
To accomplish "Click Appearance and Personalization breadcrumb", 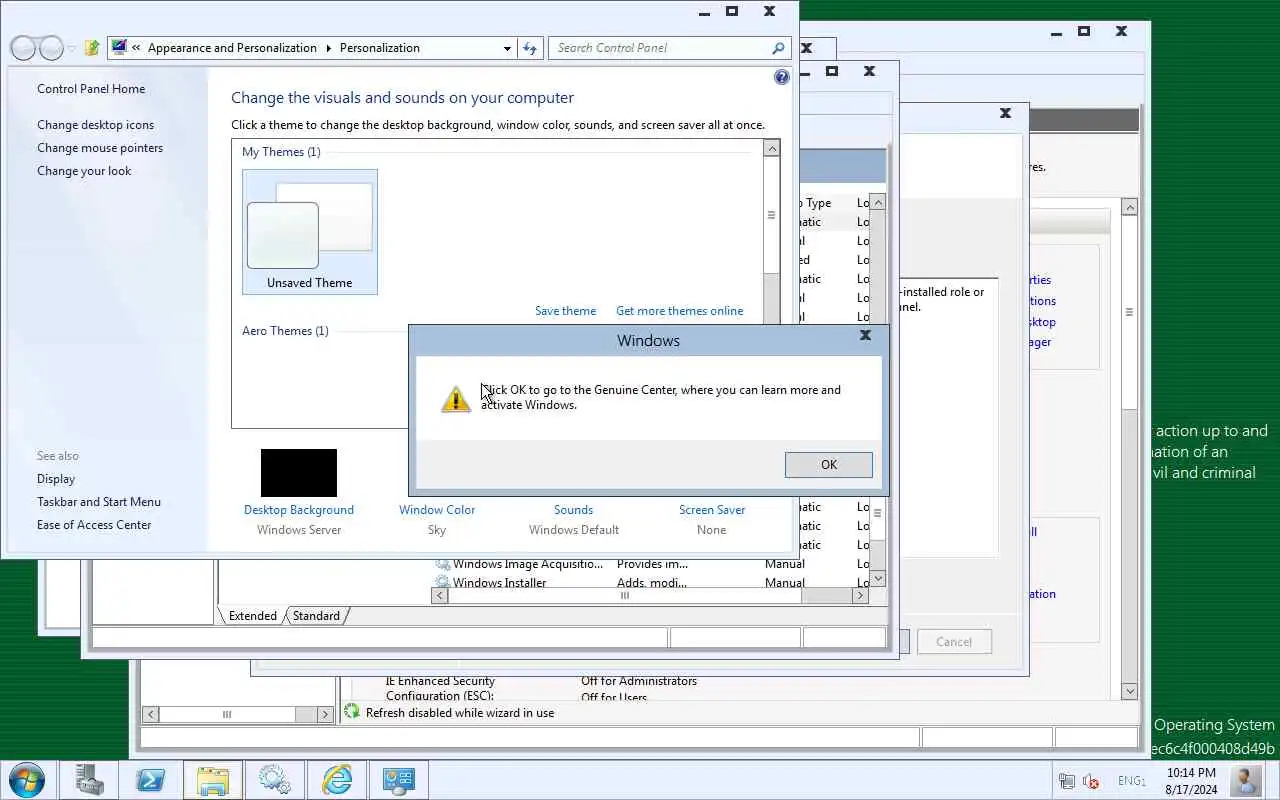I will 232,48.
